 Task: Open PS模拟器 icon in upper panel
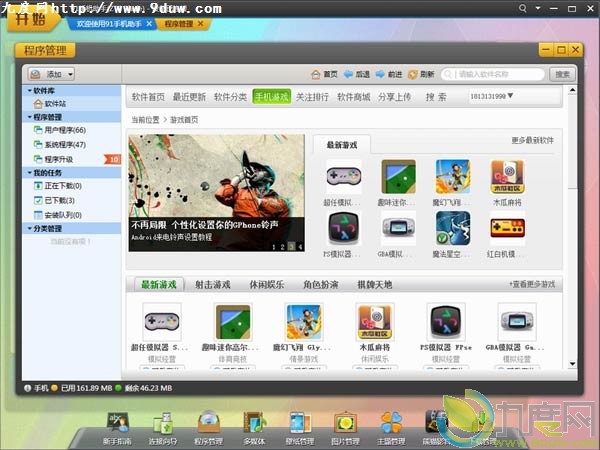tap(343, 228)
